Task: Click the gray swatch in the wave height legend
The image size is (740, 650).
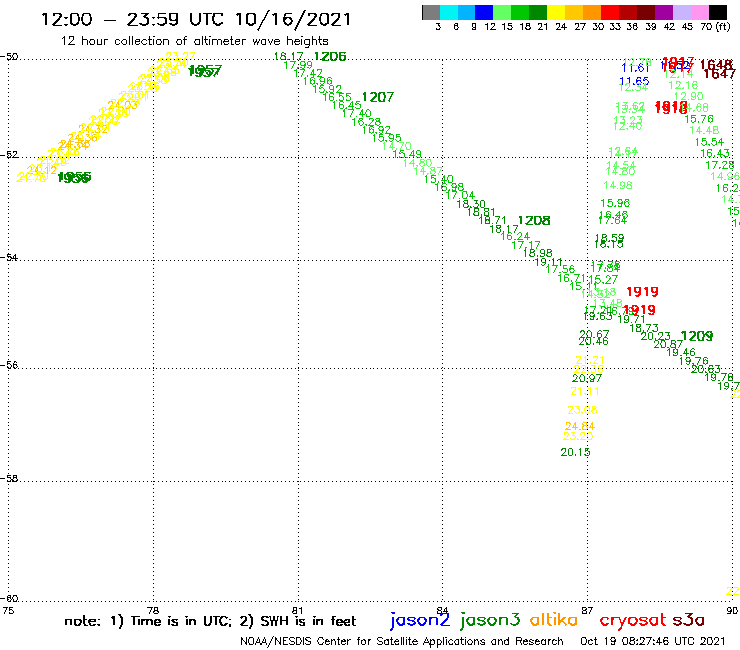Action: tap(431, 12)
